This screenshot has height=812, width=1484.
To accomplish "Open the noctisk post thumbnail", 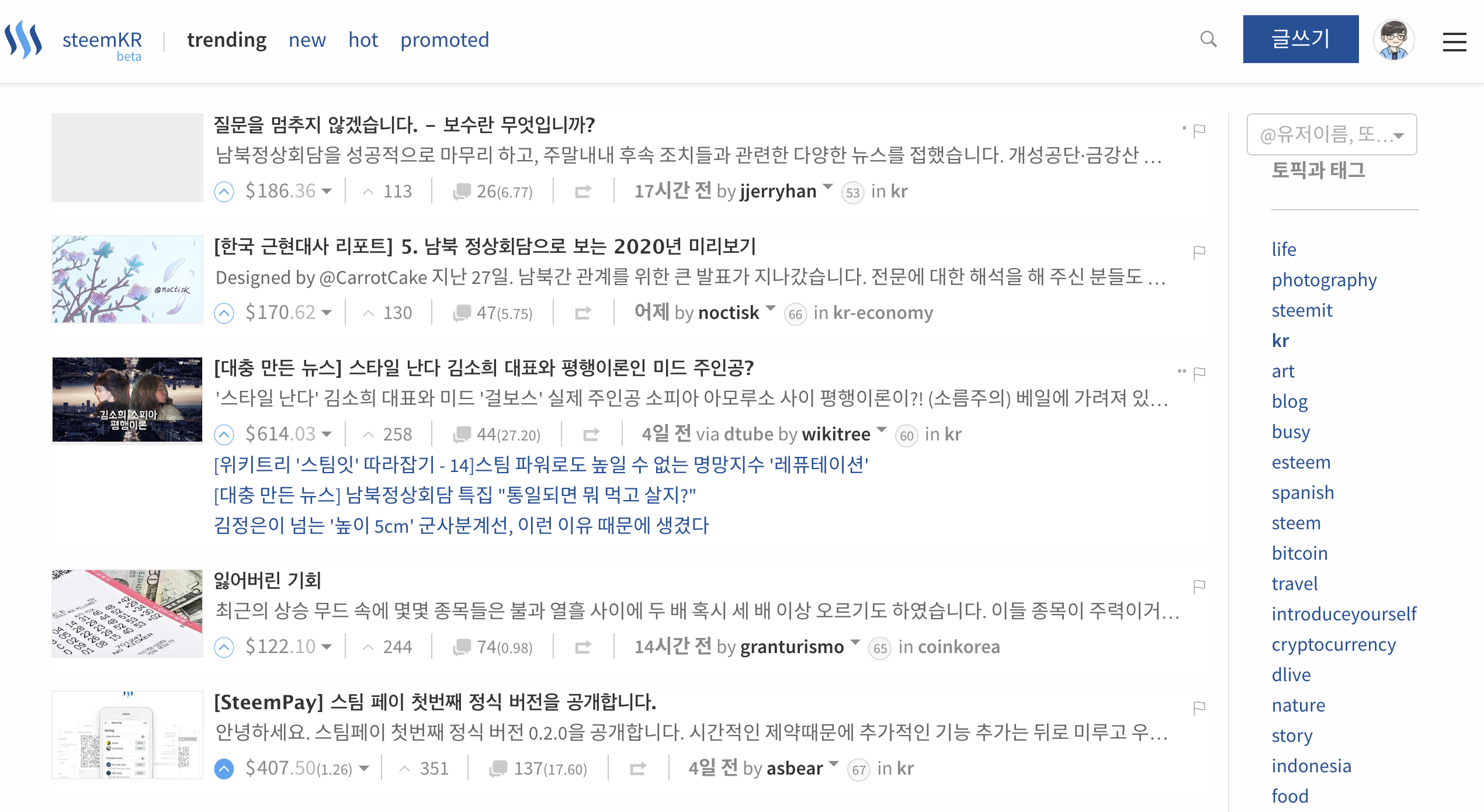I will (x=127, y=279).
